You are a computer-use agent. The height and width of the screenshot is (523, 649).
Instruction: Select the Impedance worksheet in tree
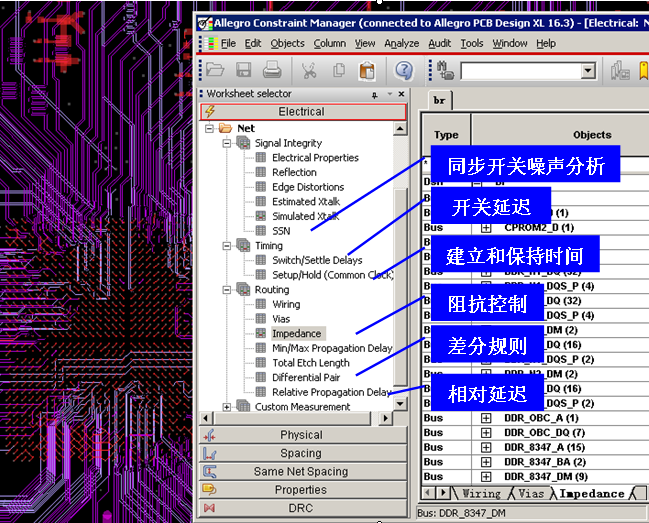296,333
